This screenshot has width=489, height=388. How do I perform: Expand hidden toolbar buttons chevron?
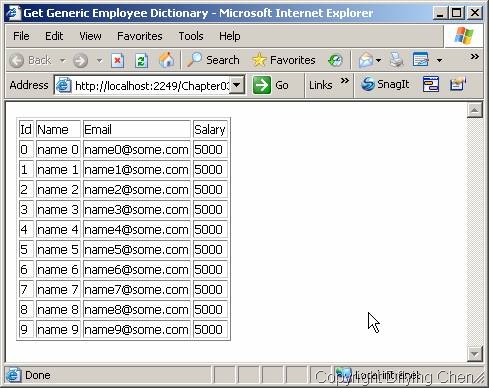474,56
